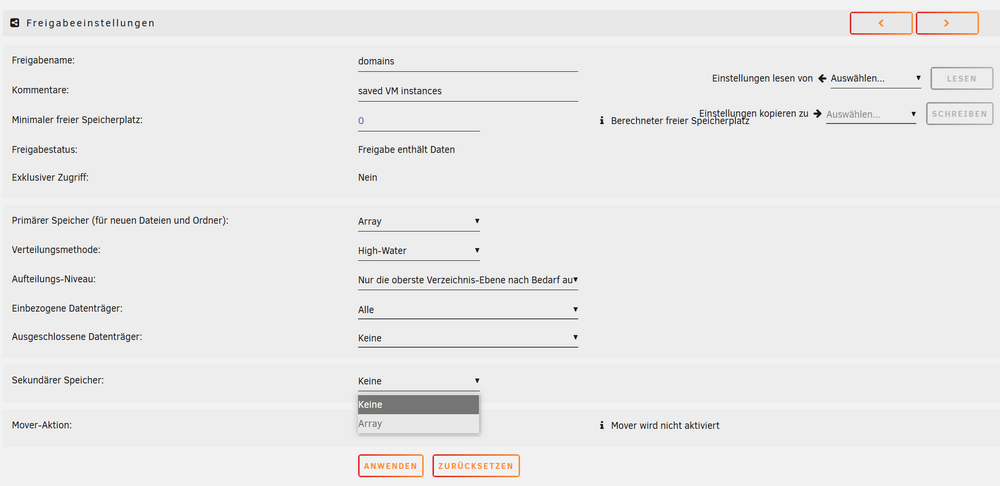
Task: Click the Sekundärer Speicher label
Action: tap(58, 380)
